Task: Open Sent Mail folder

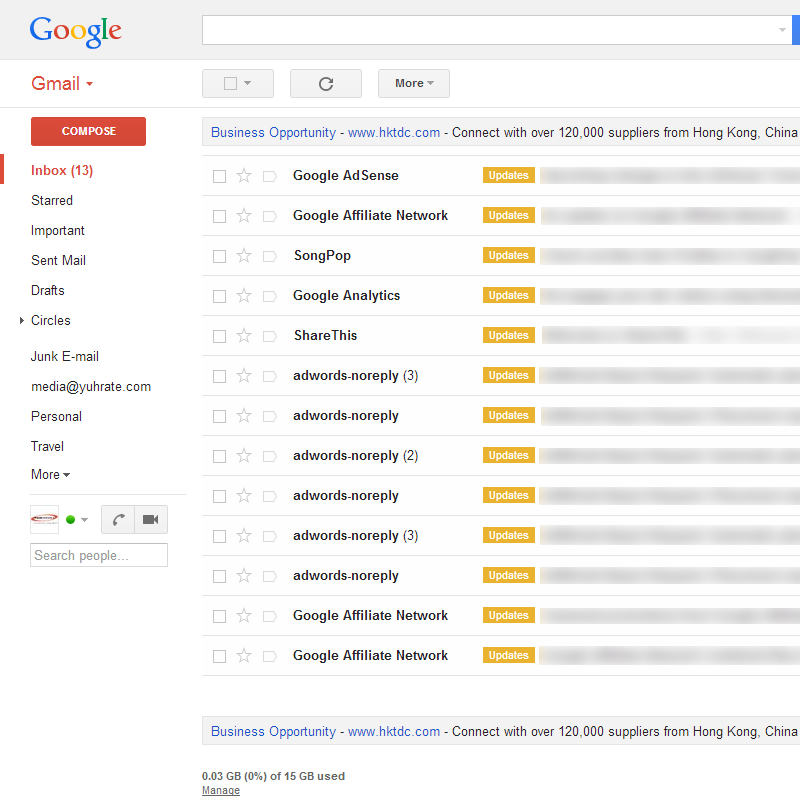Action: (58, 261)
